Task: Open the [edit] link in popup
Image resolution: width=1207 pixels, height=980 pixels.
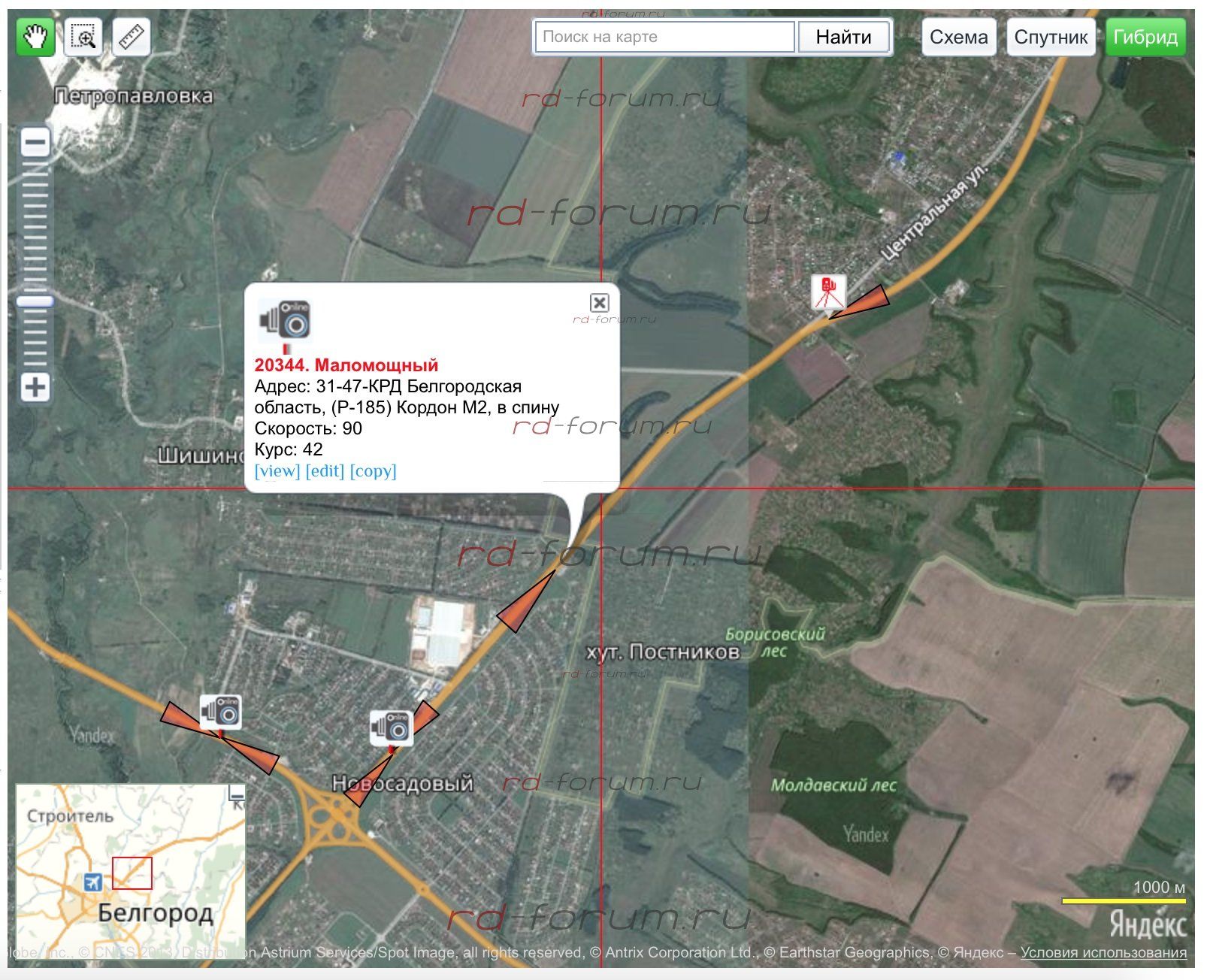Action: point(325,471)
